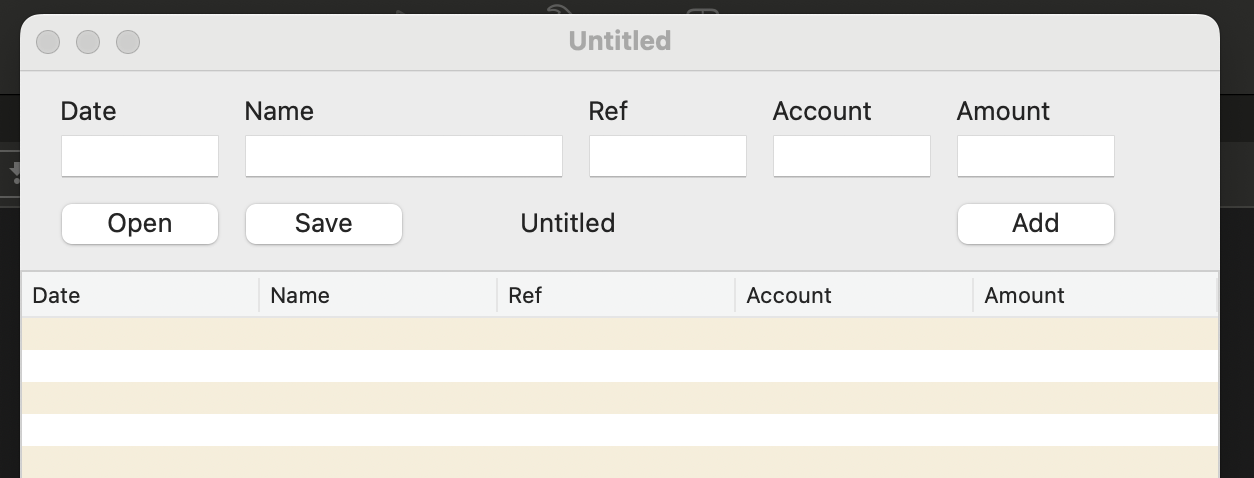This screenshot has width=1254, height=478.
Task: Focus the Amount entry field
Action: pos(1036,156)
